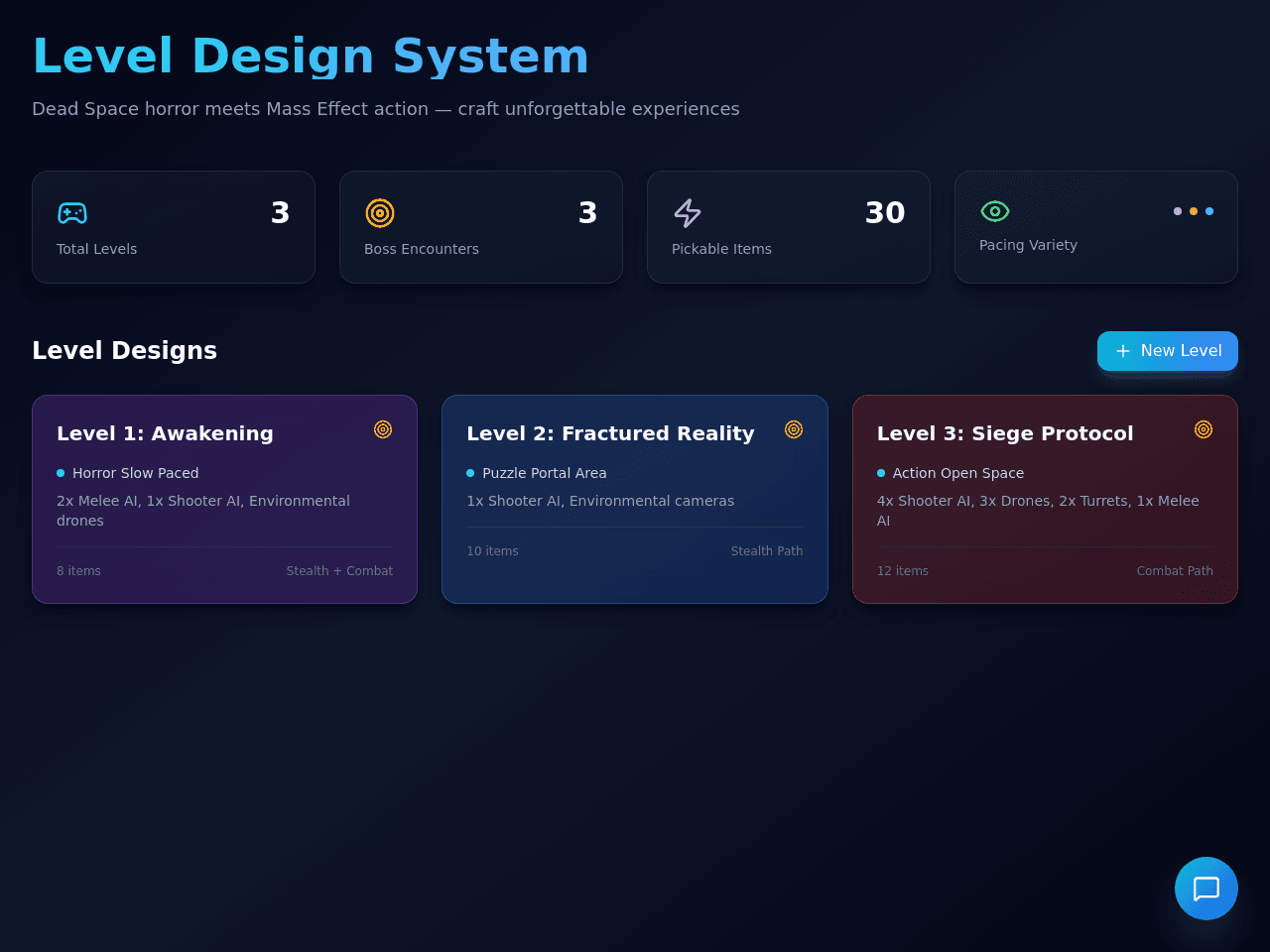Click the 'Dead Space horror meets Mass Effect' subtitle
This screenshot has height=952, width=1270.
[x=386, y=109]
